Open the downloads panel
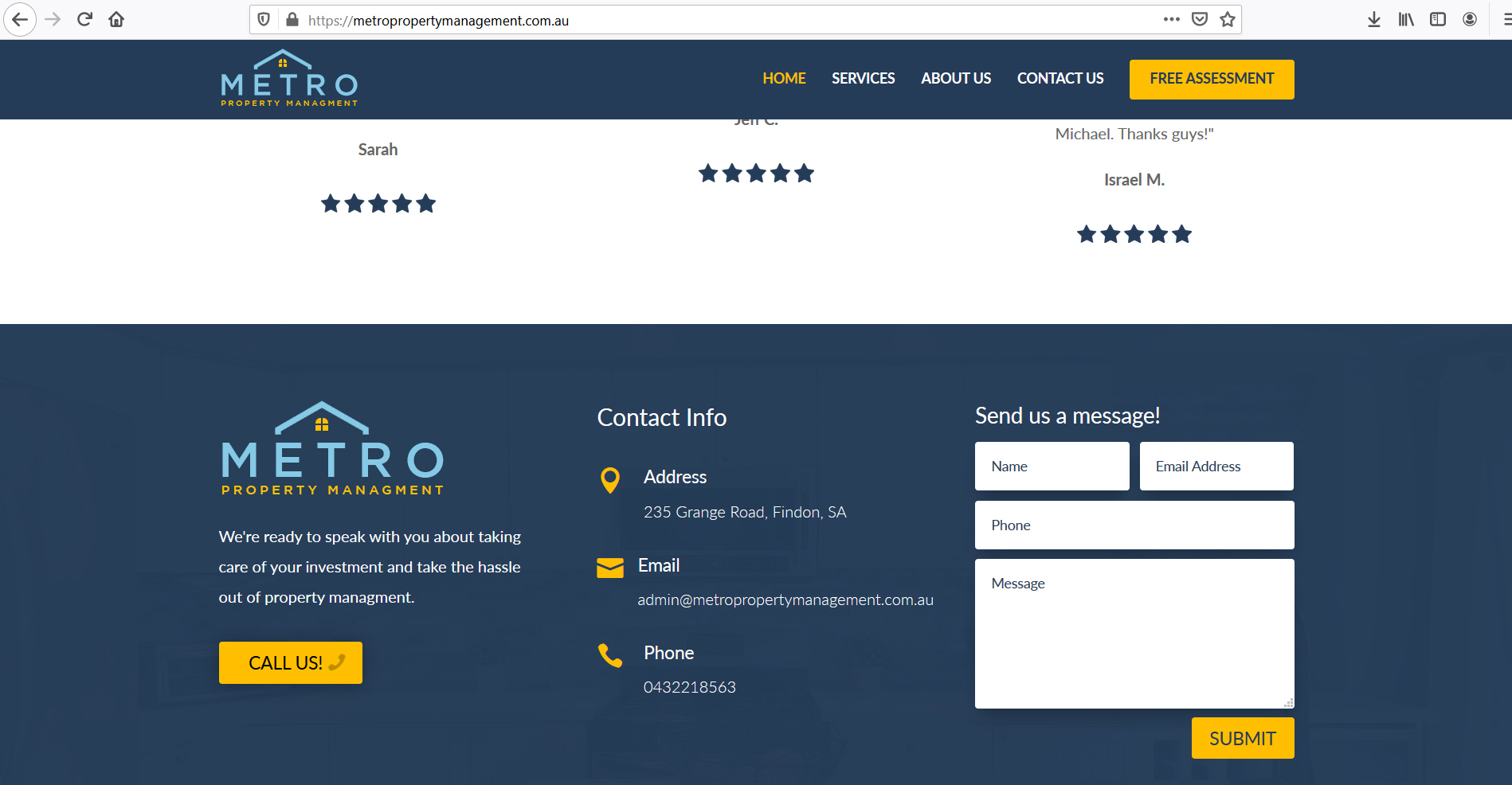This screenshot has width=1512, height=785. click(x=1374, y=20)
